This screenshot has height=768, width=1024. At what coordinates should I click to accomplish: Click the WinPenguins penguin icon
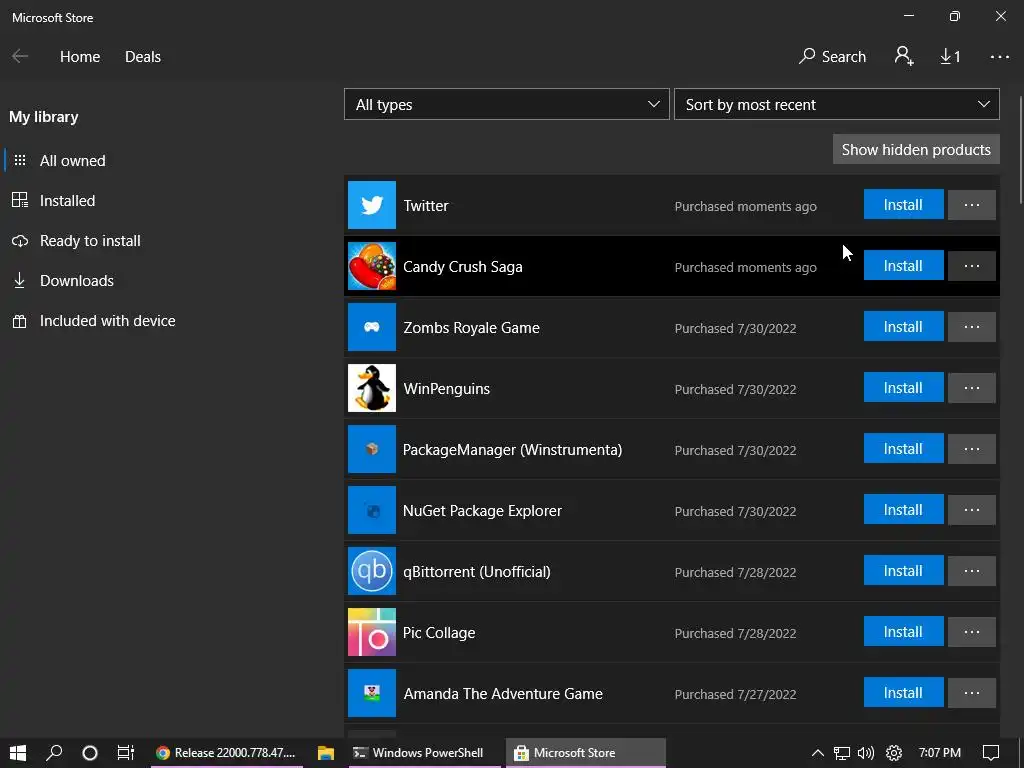click(x=372, y=388)
